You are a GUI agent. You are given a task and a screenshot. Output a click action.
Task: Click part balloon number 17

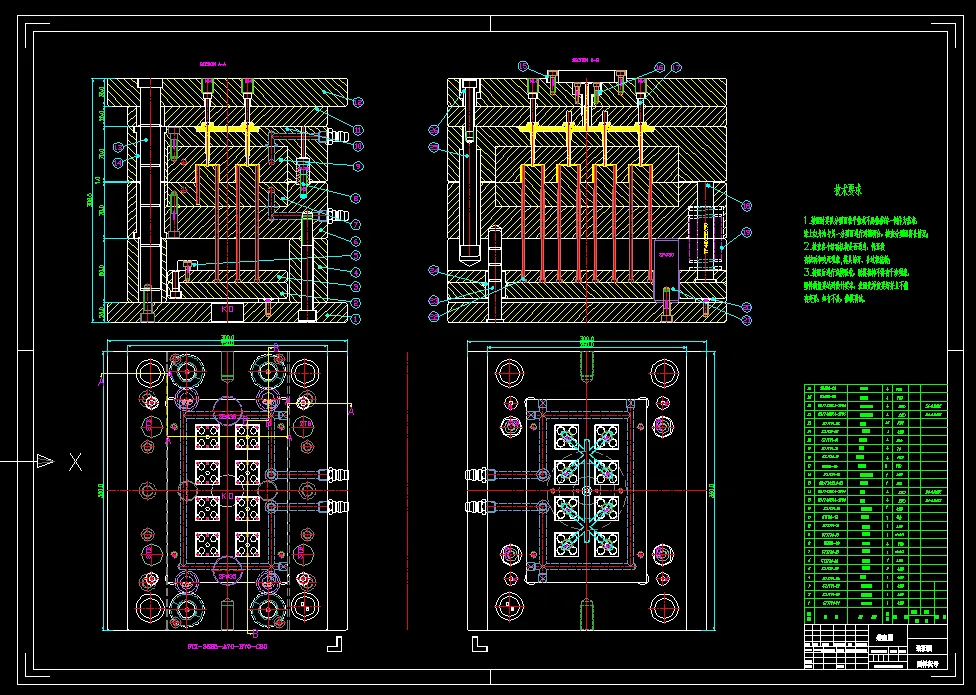675,67
